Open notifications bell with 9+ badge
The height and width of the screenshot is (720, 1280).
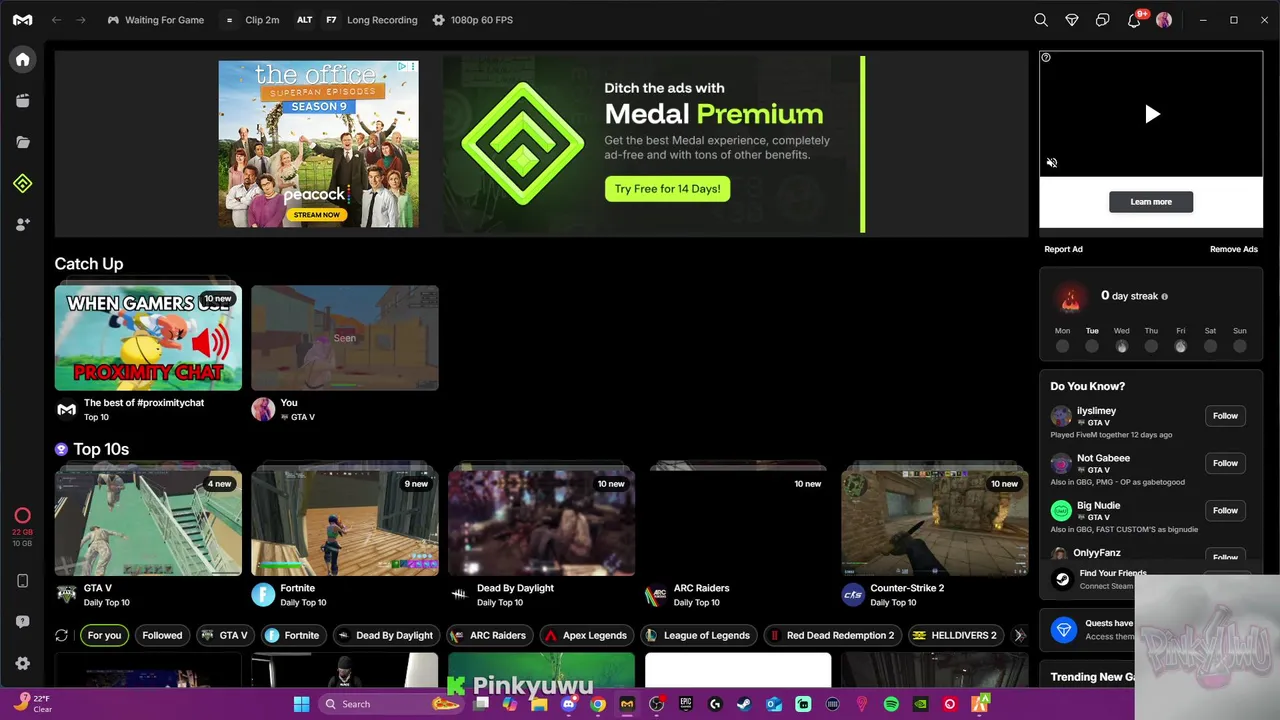1134,20
